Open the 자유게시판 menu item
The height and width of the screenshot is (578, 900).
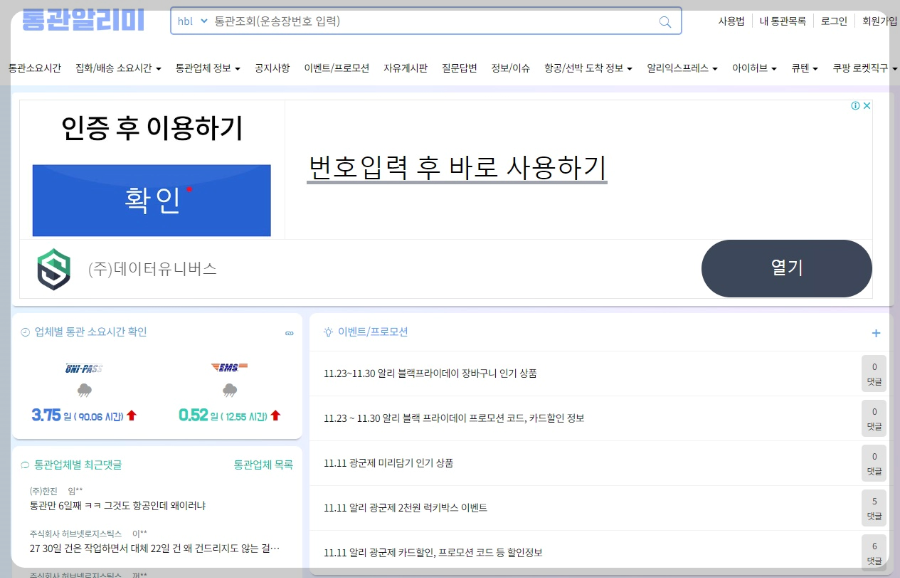[x=405, y=68]
